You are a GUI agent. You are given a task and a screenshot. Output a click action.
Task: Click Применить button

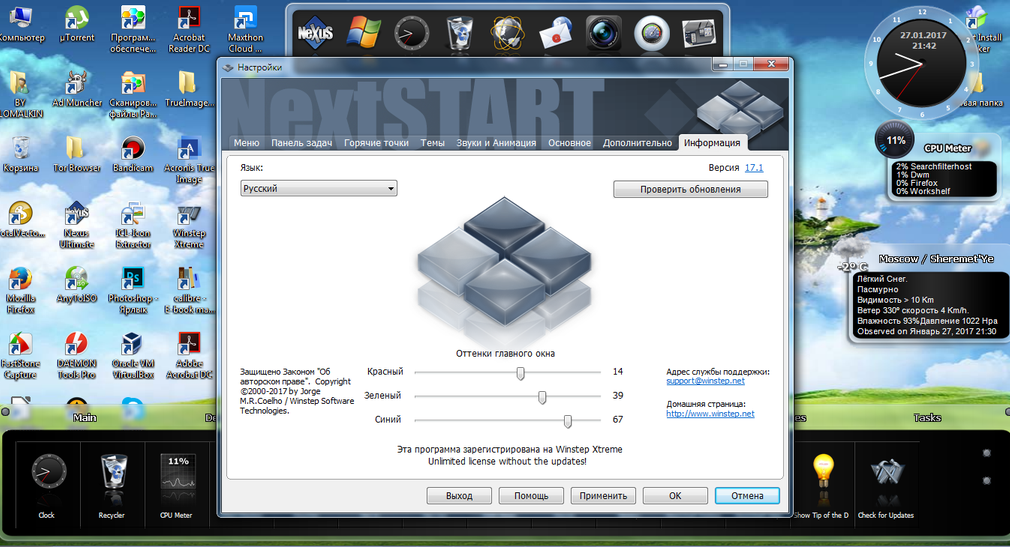(604, 495)
